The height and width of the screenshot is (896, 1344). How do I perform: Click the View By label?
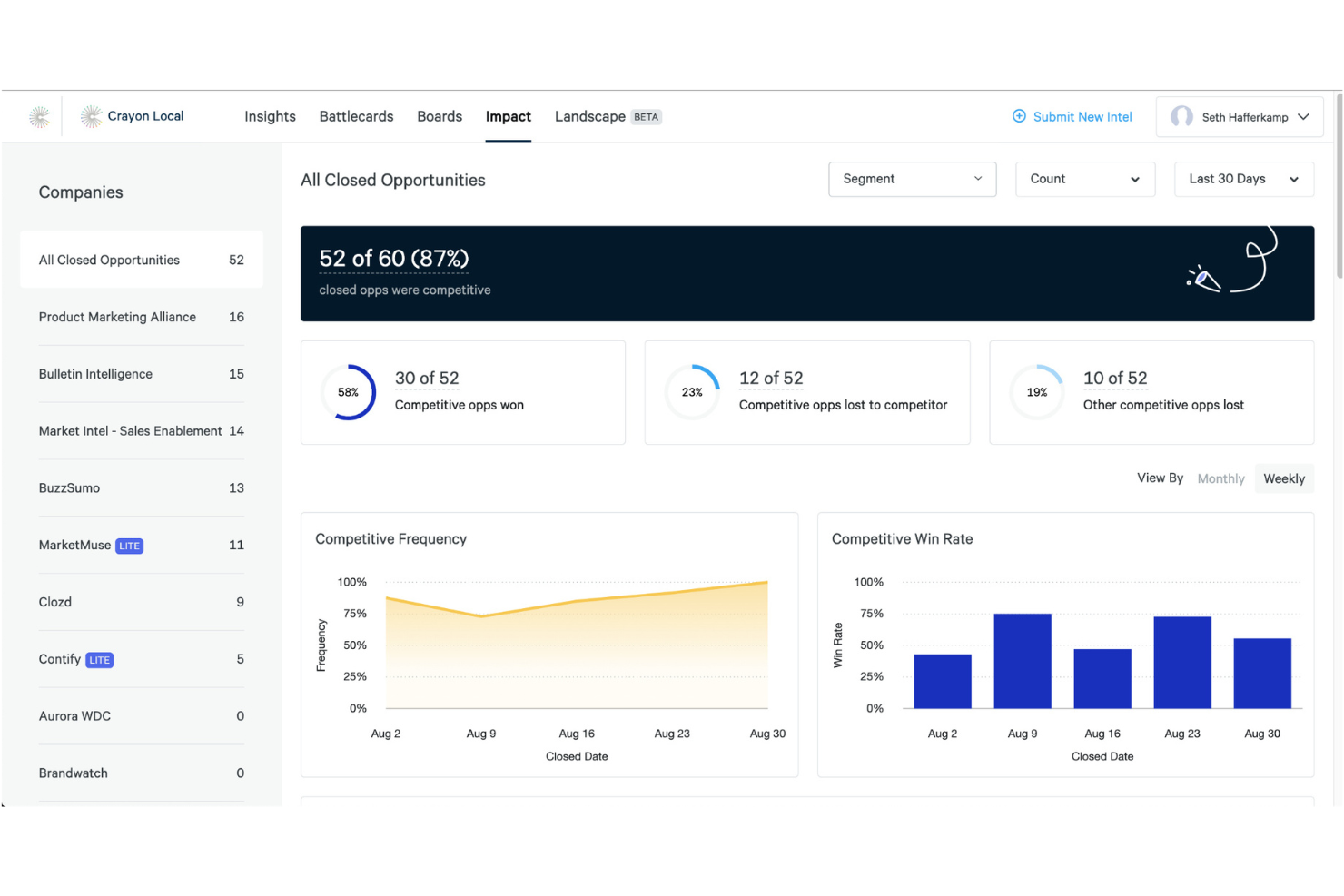coord(1160,478)
